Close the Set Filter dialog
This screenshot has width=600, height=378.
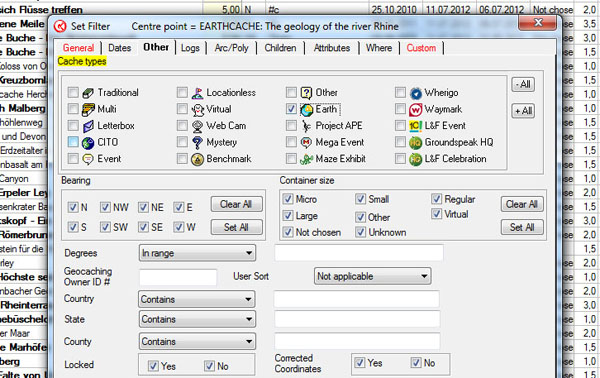(x=538, y=23)
